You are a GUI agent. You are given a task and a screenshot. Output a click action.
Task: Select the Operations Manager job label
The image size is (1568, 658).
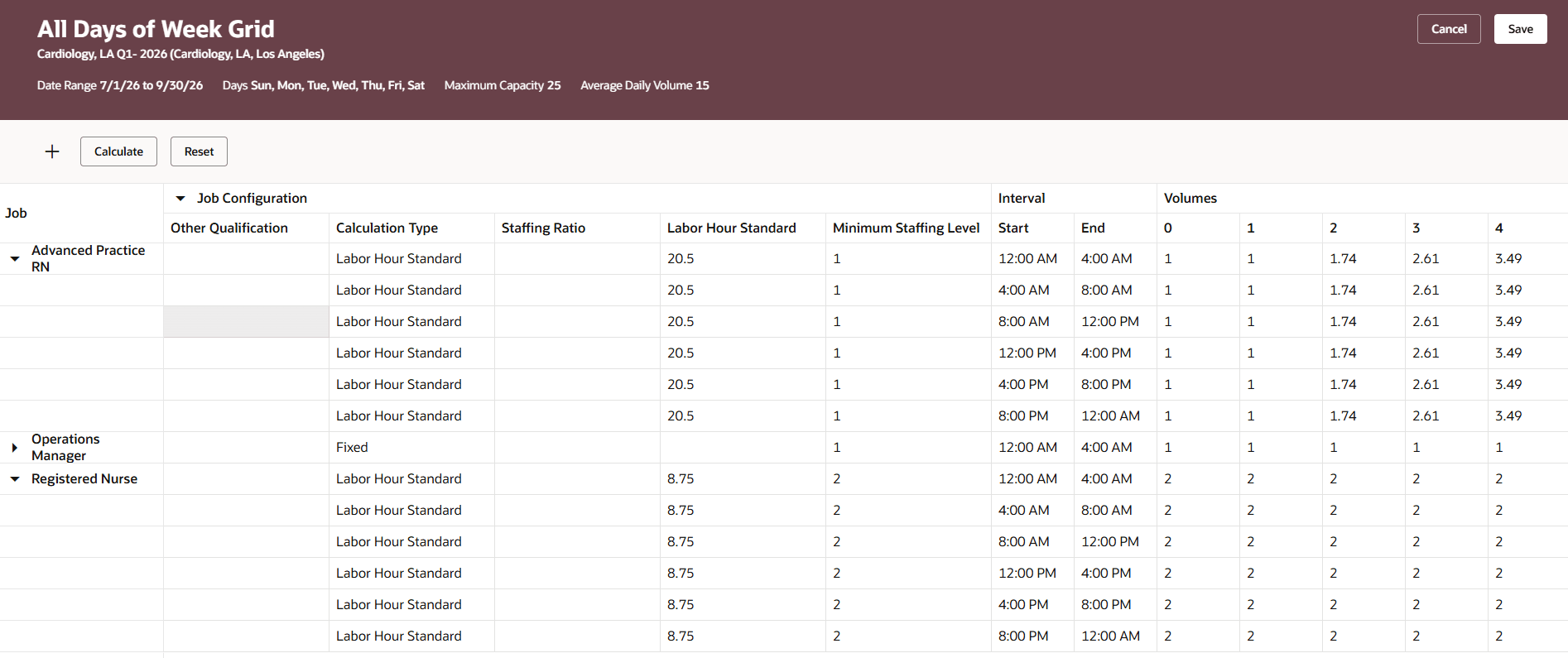click(65, 447)
